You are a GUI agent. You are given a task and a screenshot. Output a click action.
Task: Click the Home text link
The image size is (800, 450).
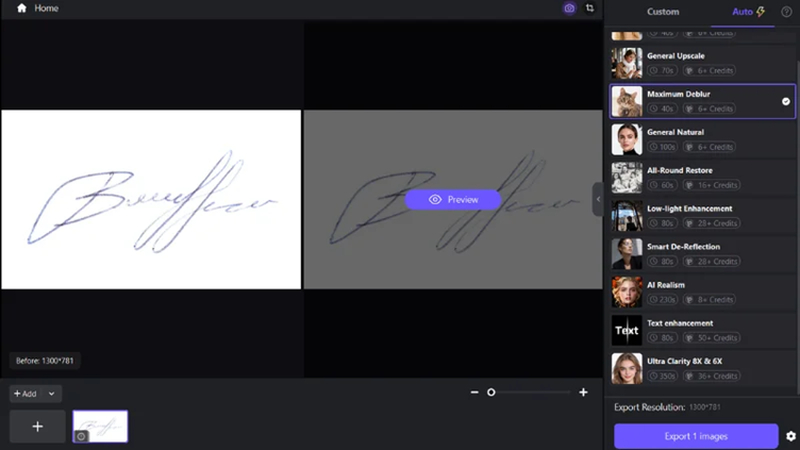coord(46,8)
